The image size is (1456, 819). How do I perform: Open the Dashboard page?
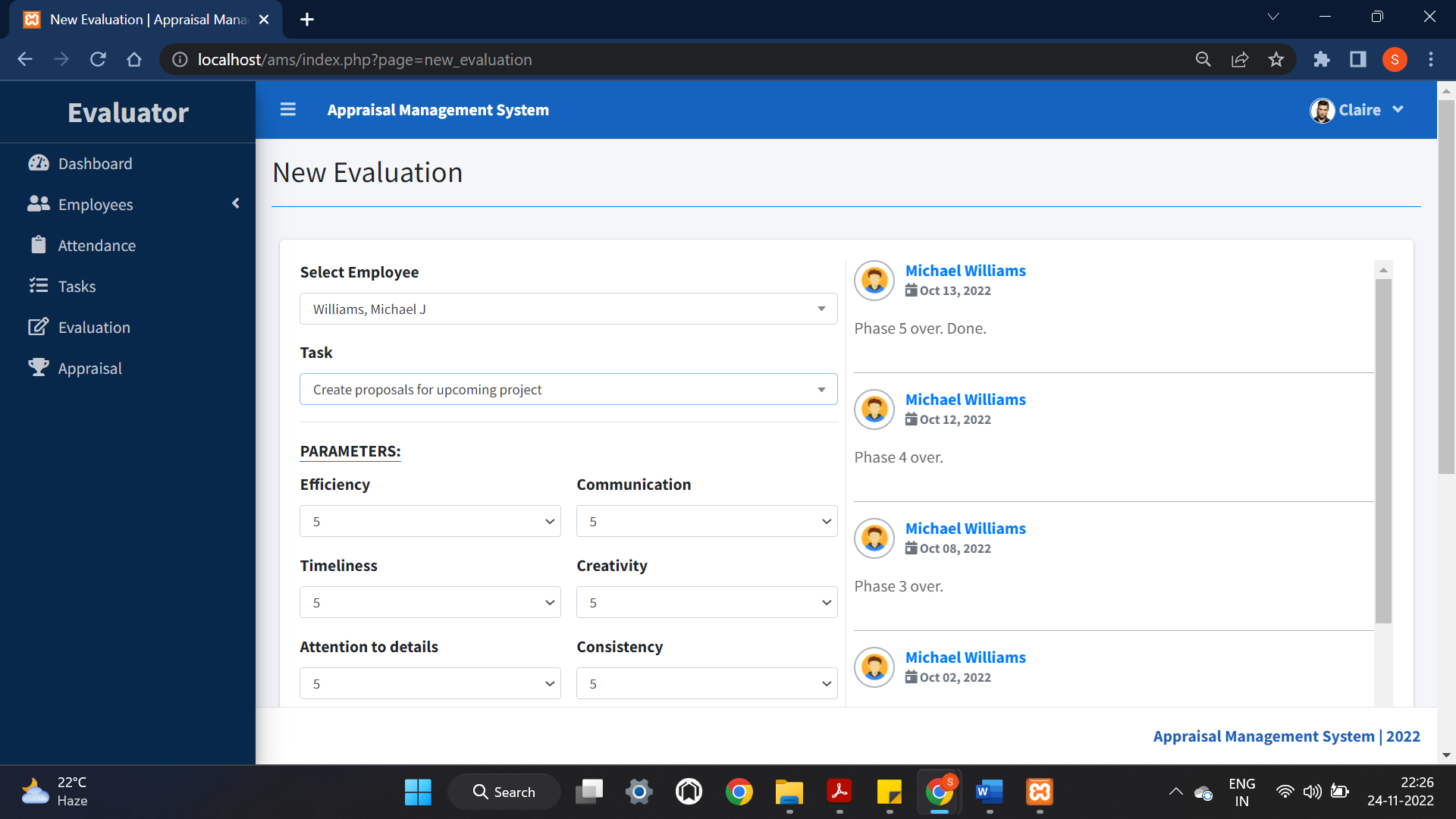[95, 163]
